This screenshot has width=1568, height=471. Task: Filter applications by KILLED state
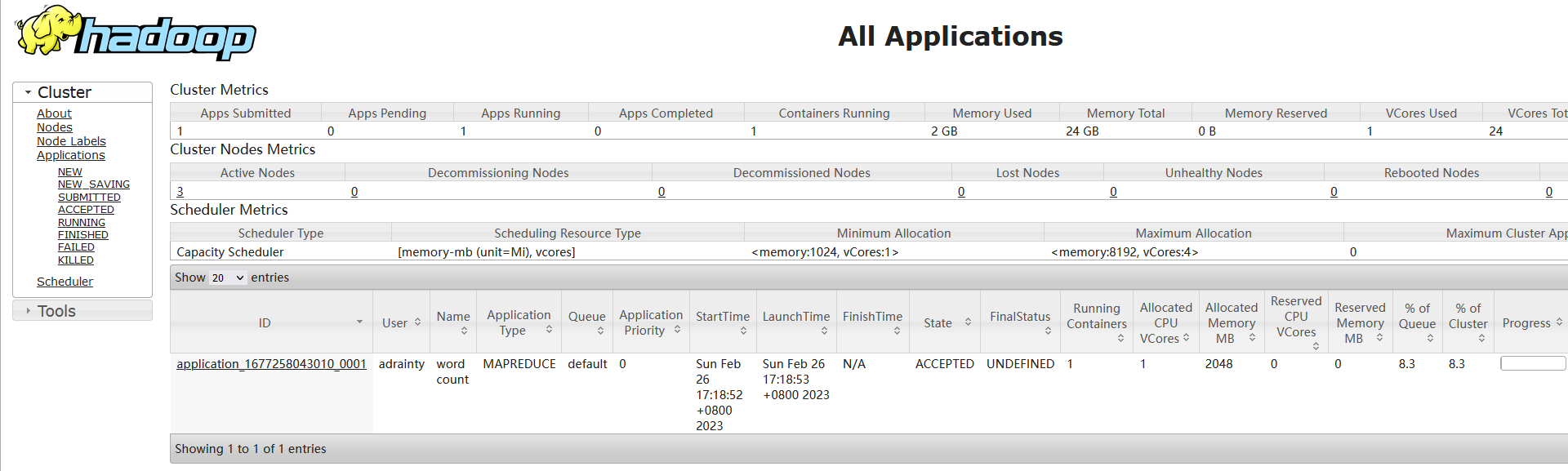point(76,260)
